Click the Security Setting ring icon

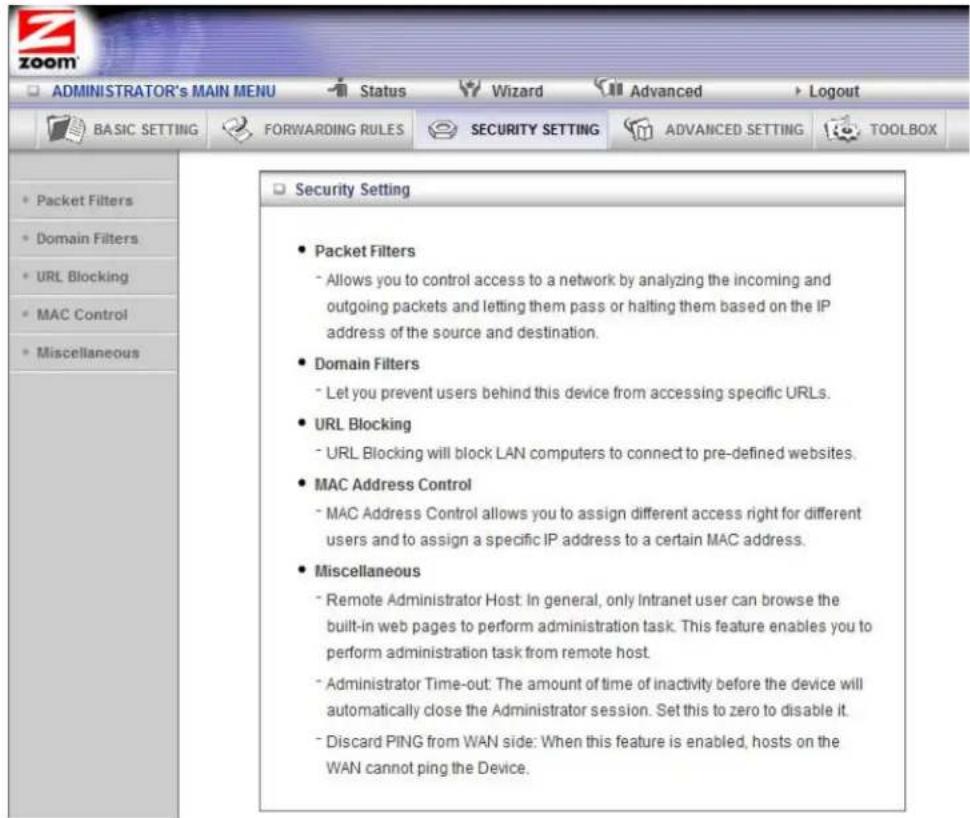point(442,130)
